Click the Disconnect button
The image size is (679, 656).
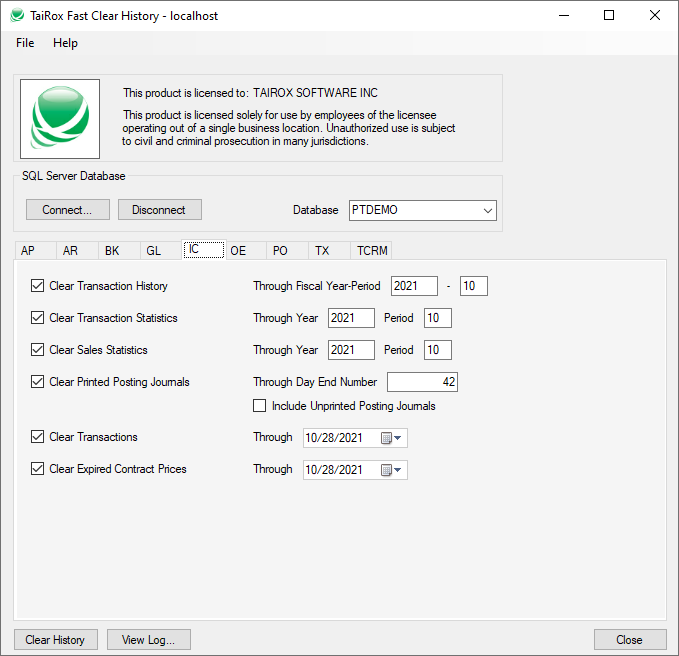click(x=159, y=210)
